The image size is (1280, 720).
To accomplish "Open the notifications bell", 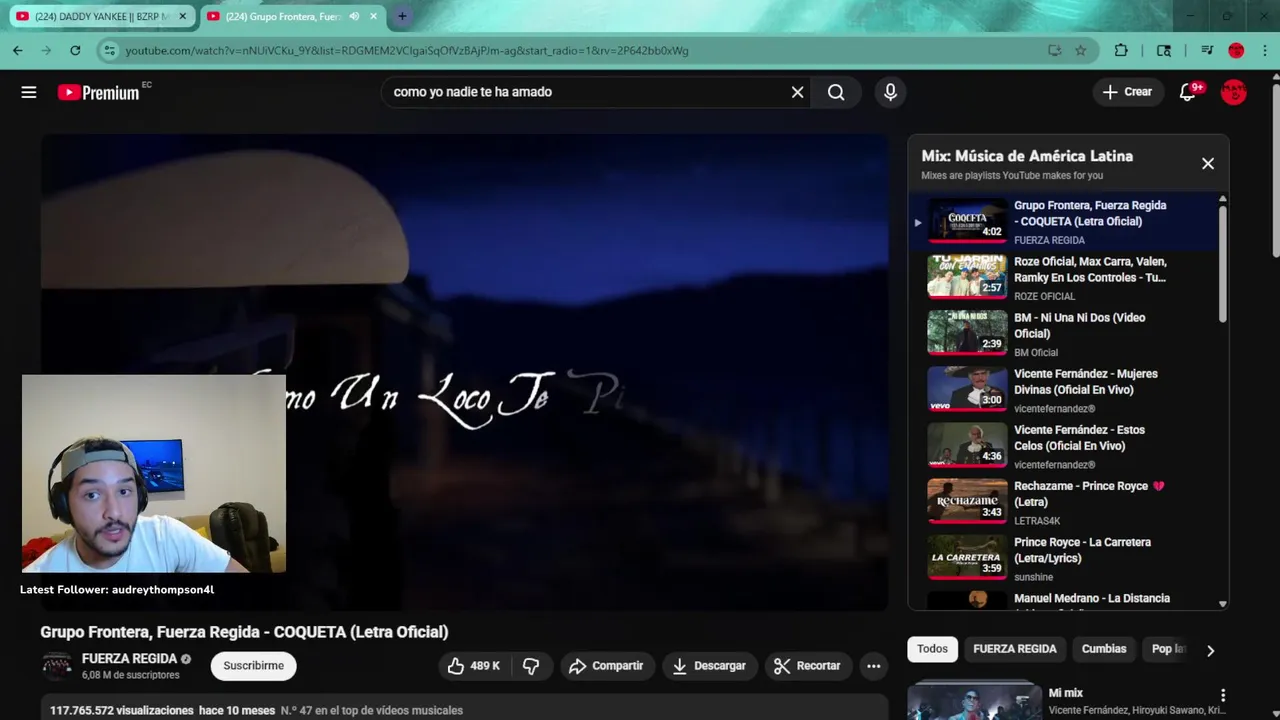I will click(1188, 92).
